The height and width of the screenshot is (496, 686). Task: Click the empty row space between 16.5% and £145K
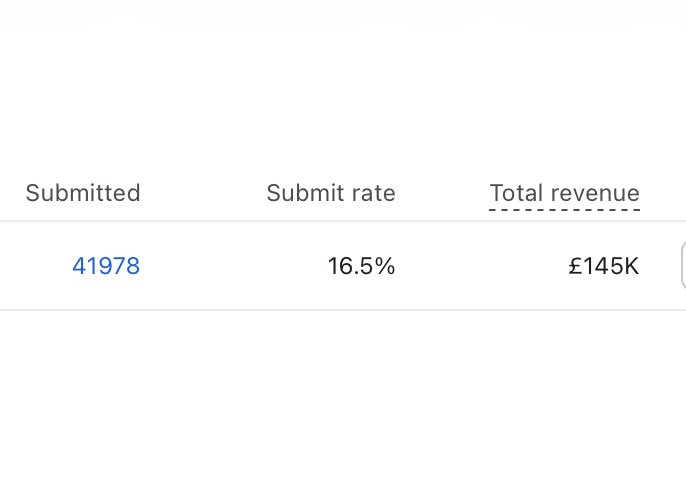pyautogui.click(x=481, y=266)
